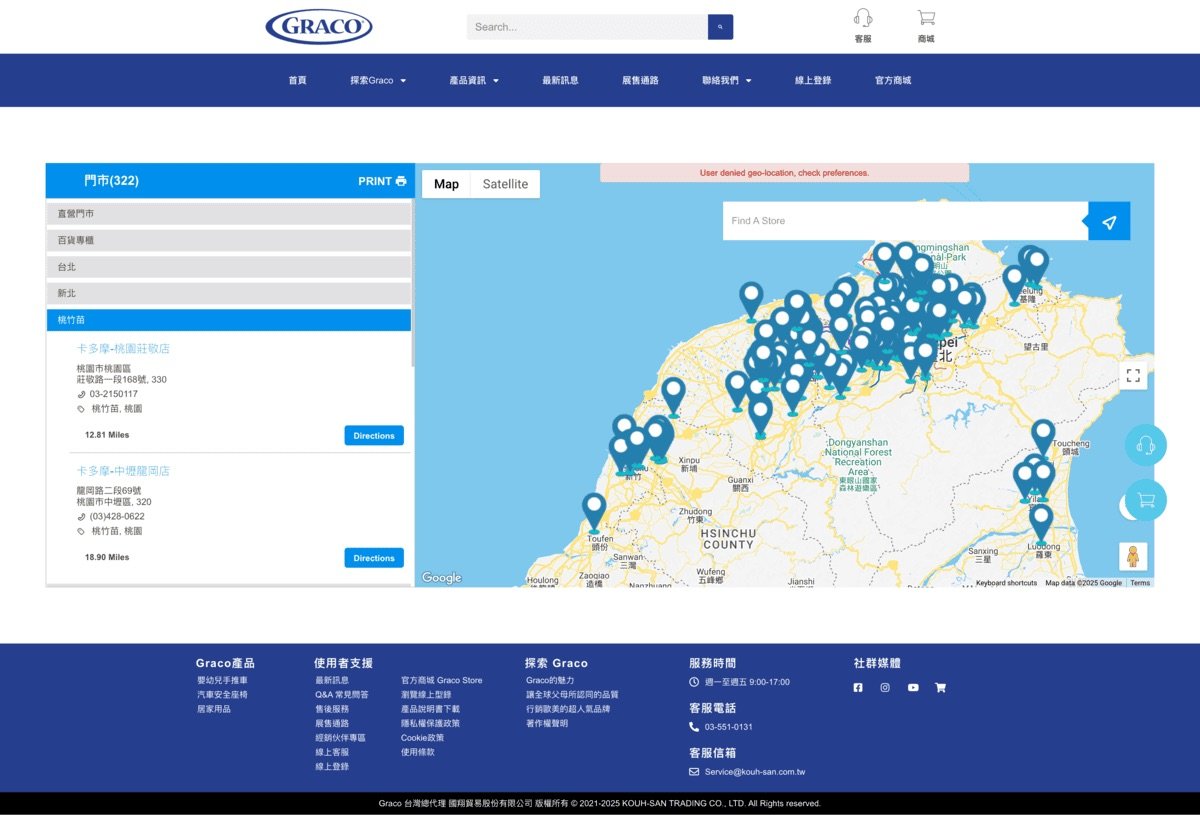This screenshot has height=815, width=1200.
Task: Open the YouTube icon in the footer
Action: pyautogui.click(x=913, y=687)
